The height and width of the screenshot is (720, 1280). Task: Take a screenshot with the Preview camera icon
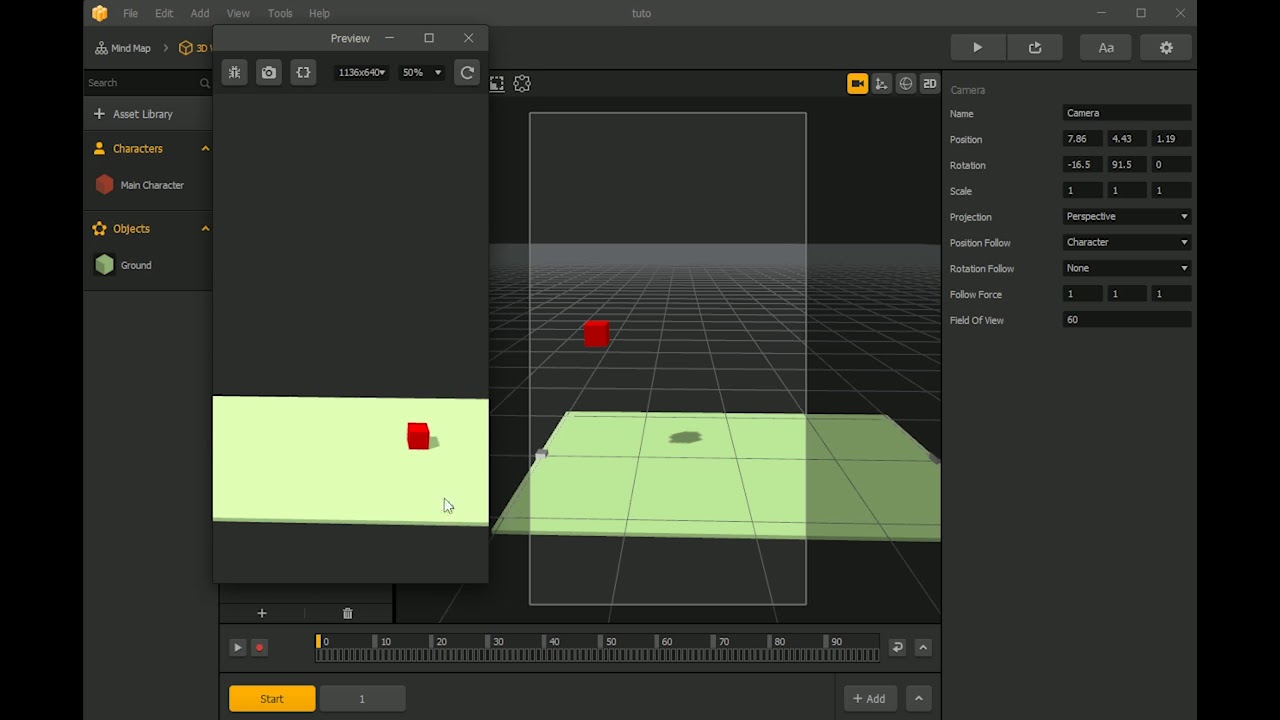coord(269,72)
